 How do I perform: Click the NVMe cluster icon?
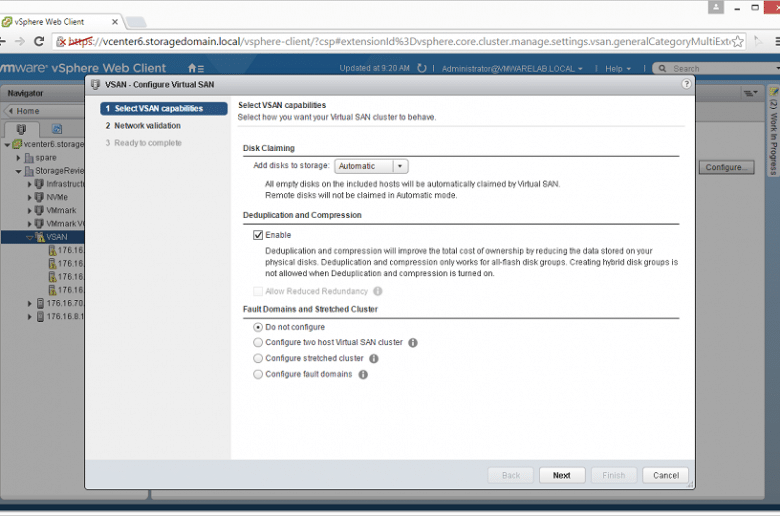tap(39, 197)
